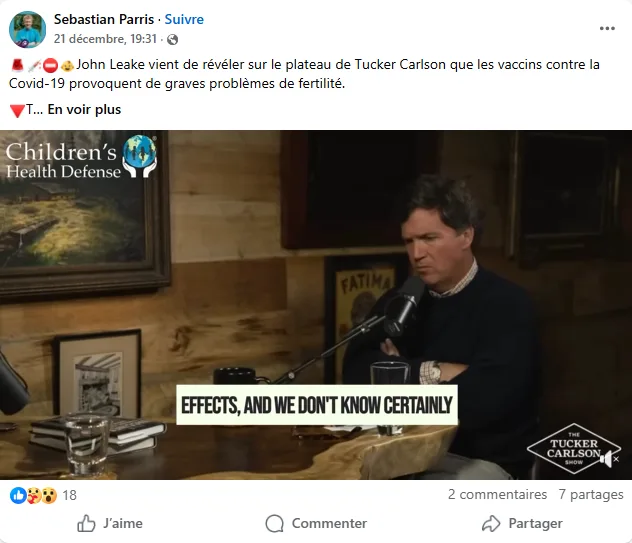632x543 pixels.
Task: Click the Commenter button
Action: click(316, 523)
